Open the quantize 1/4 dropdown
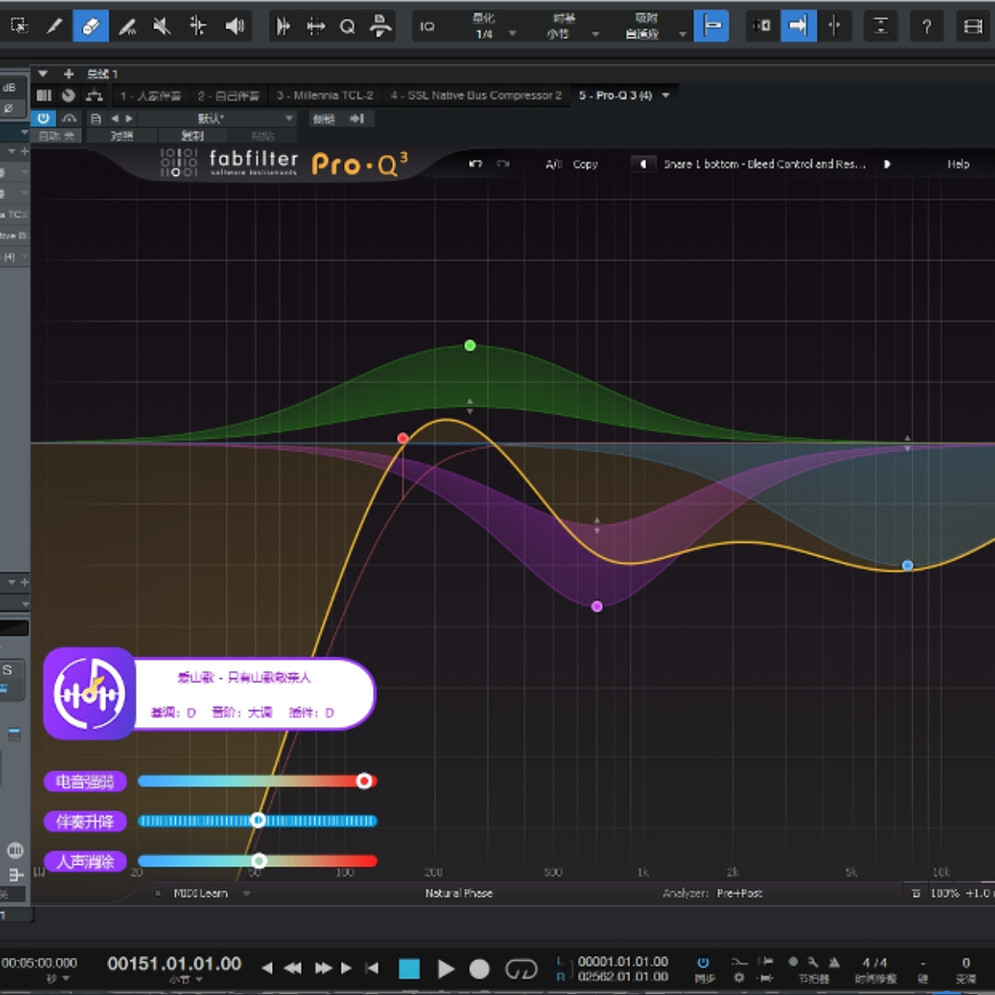 [492, 26]
